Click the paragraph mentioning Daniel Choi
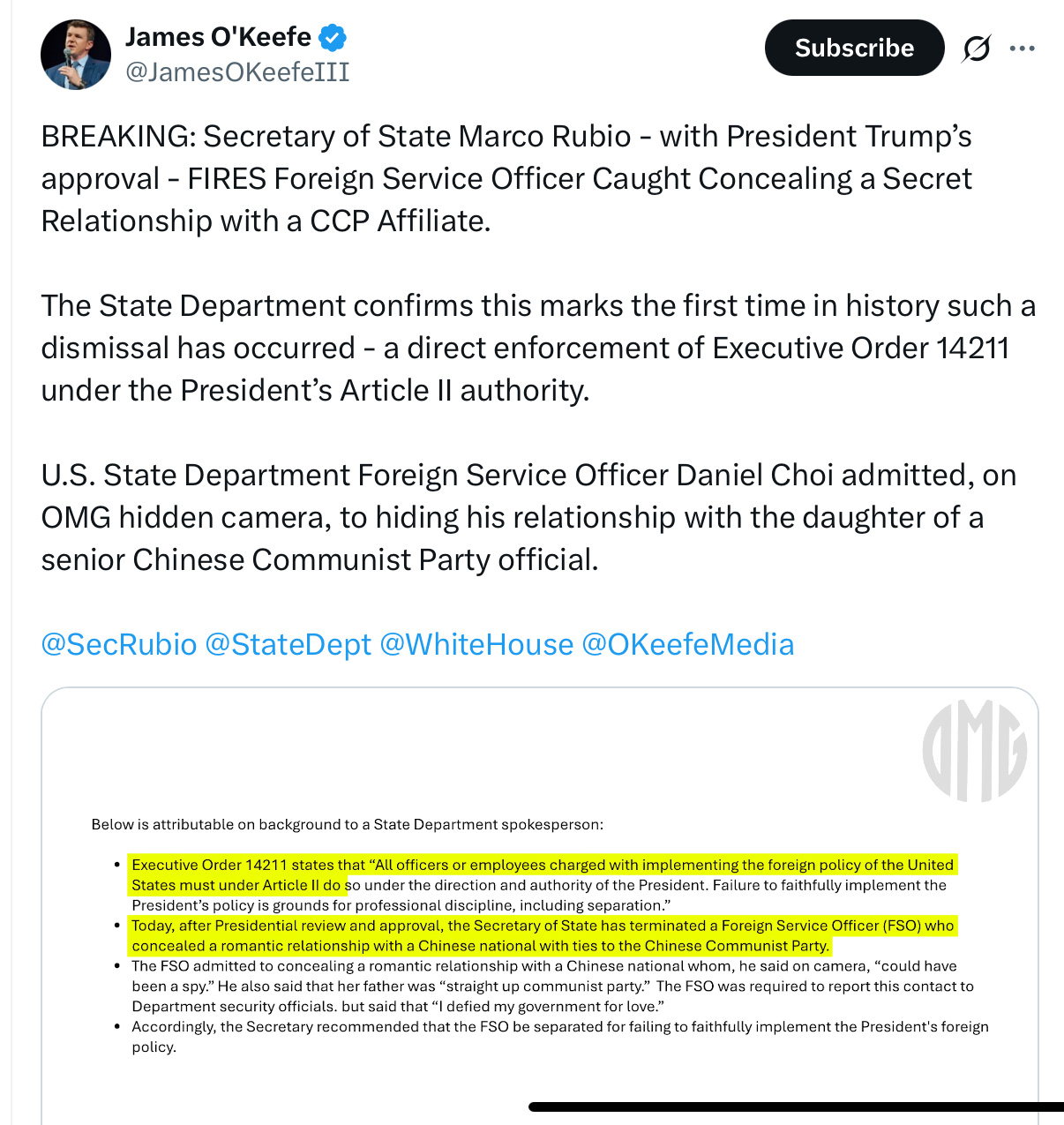 528,517
